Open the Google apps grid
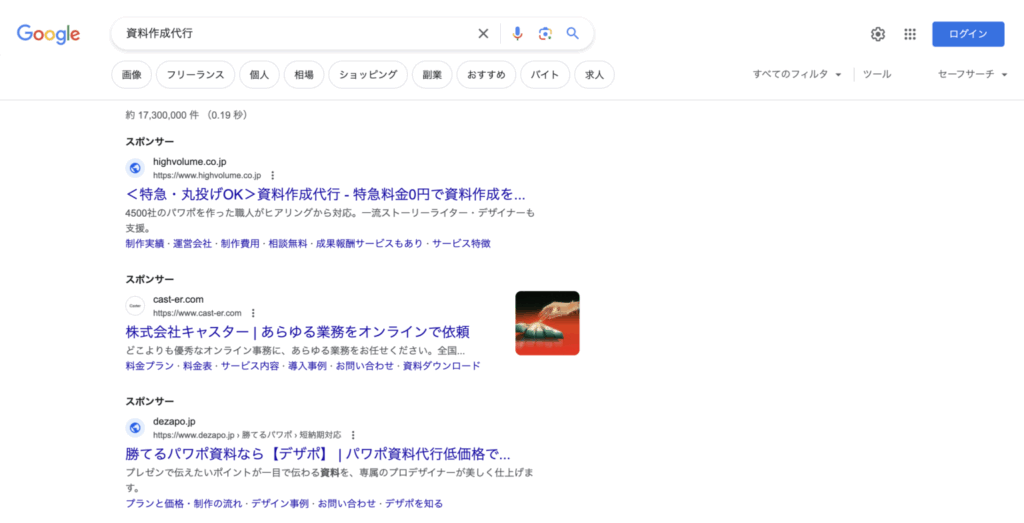1024x523 pixels. 910,34
